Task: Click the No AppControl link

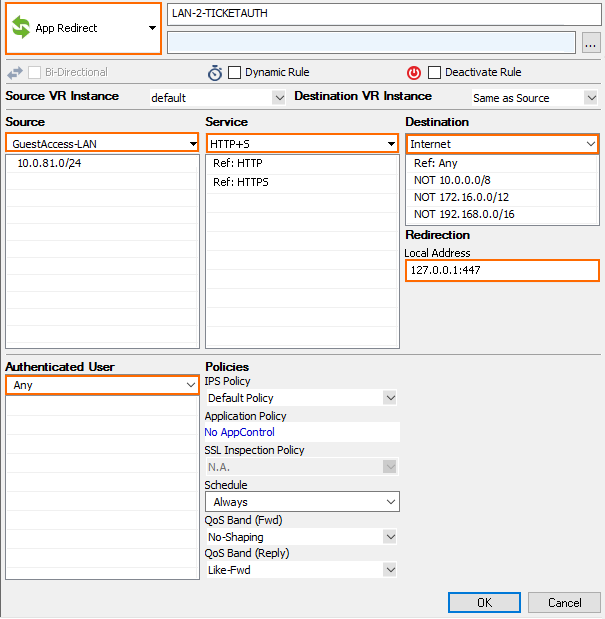Action: click(239, 432)
